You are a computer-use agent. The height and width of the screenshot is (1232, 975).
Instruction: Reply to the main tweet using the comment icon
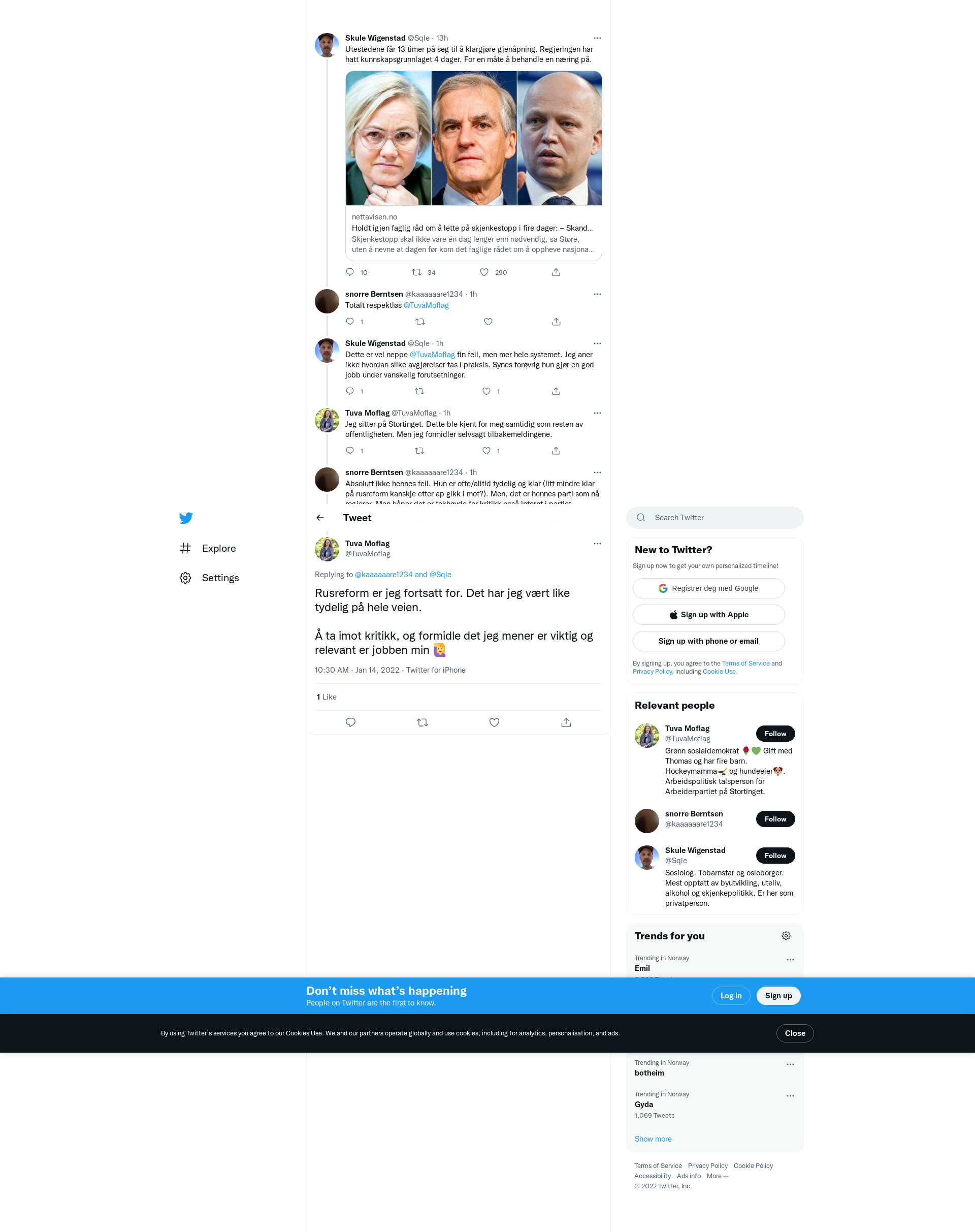(350, 722)
